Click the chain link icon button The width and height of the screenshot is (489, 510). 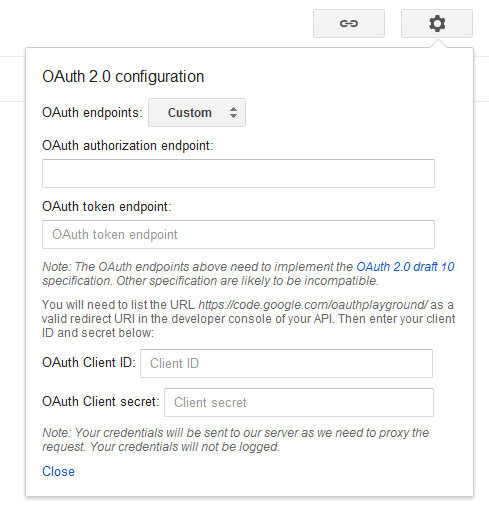349,24
